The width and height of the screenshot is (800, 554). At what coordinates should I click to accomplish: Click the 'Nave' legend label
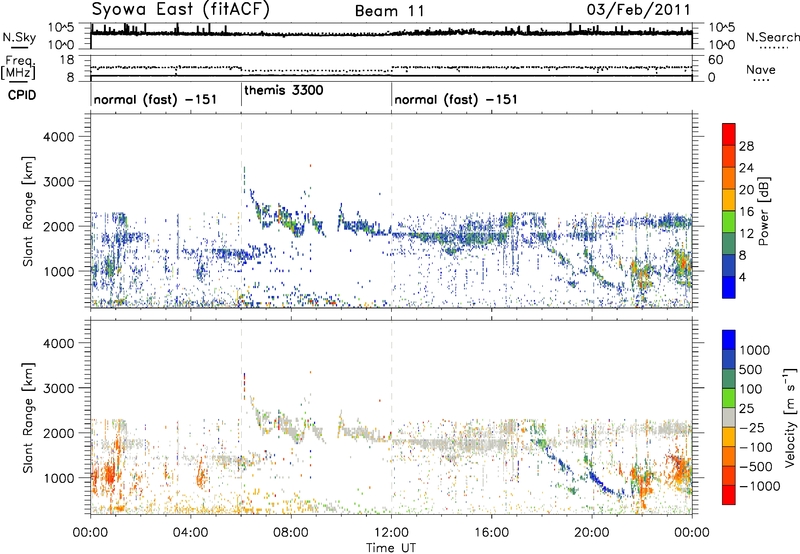761,69
